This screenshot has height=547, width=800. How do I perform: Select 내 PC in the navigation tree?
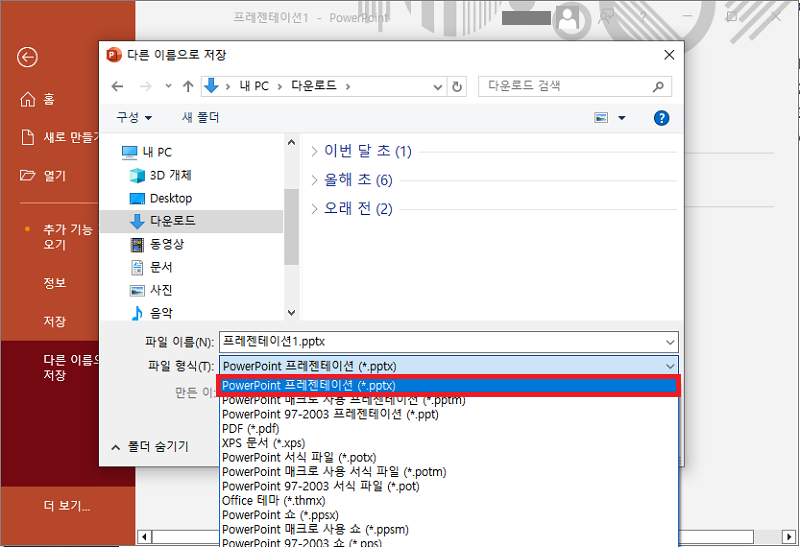[x=147, y=152]
